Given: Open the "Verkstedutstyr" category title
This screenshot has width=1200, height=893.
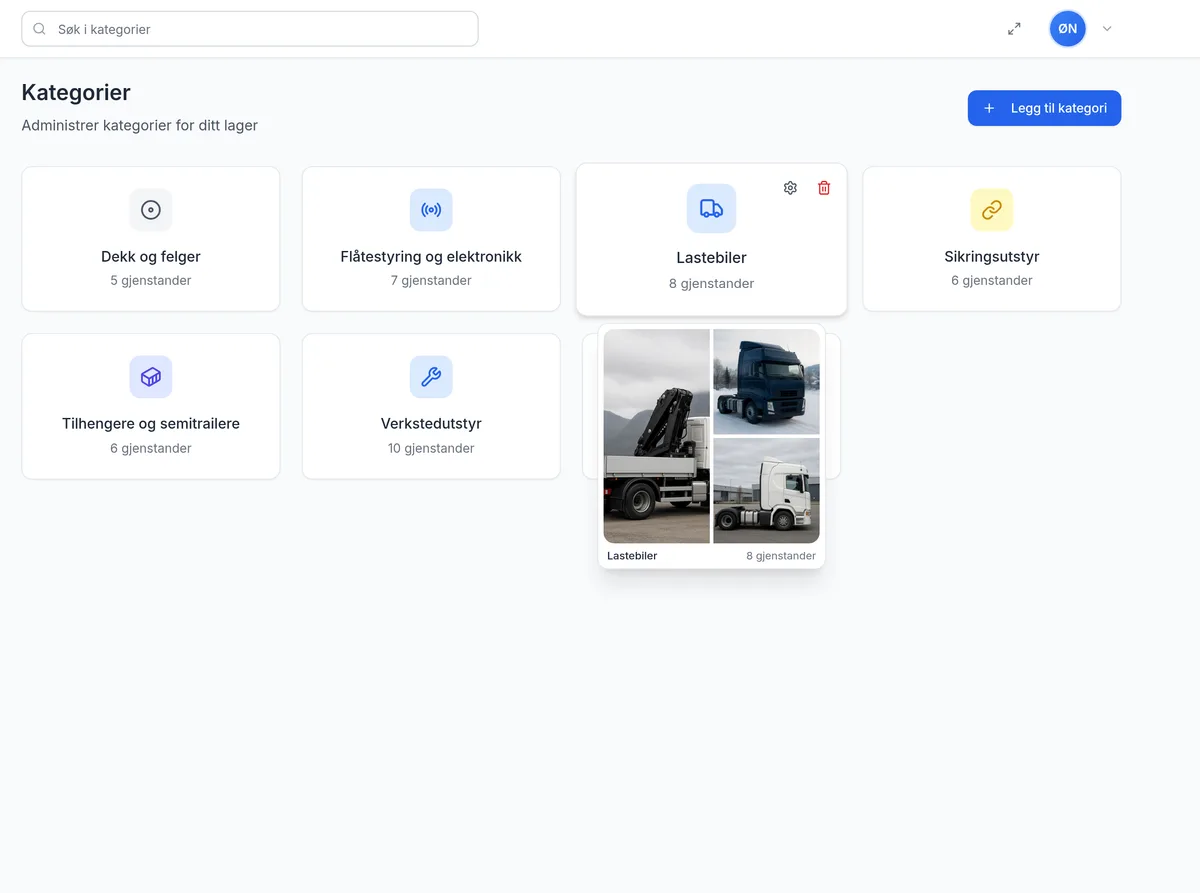Looking at the screenshot, I should 431,424.
